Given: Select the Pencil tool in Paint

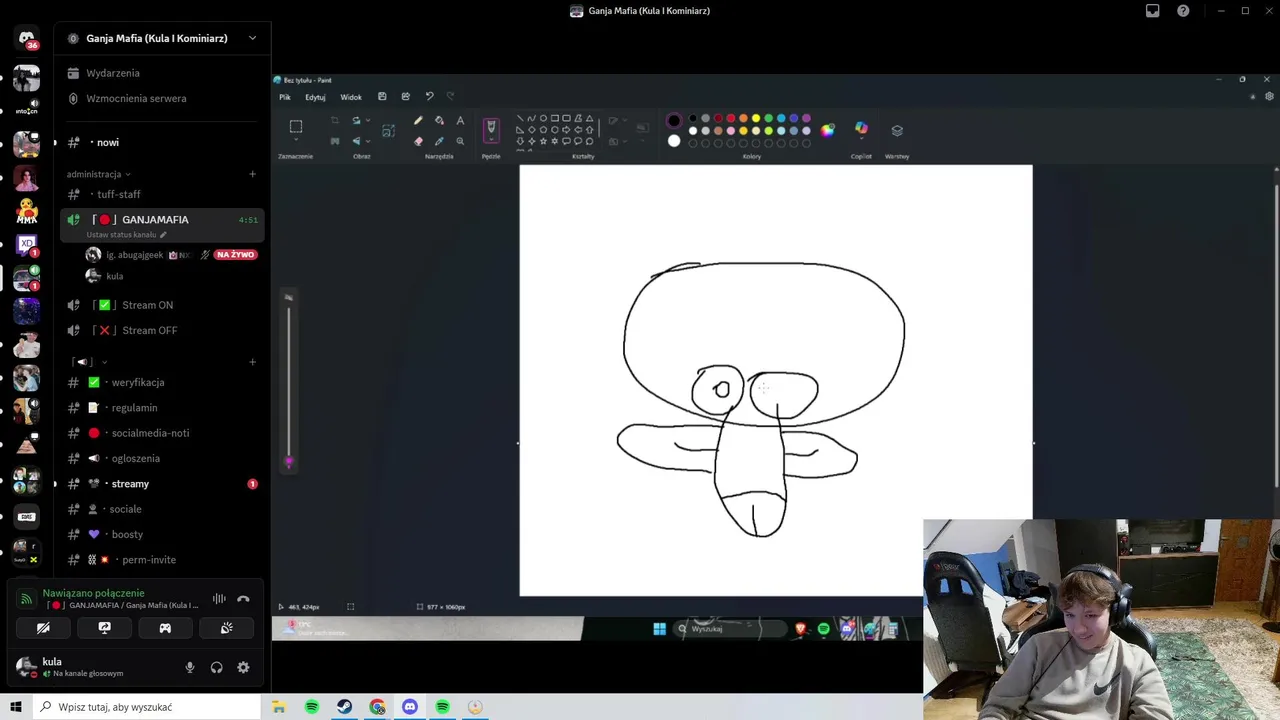Looking at the screenshot, I should pos(418,121).
